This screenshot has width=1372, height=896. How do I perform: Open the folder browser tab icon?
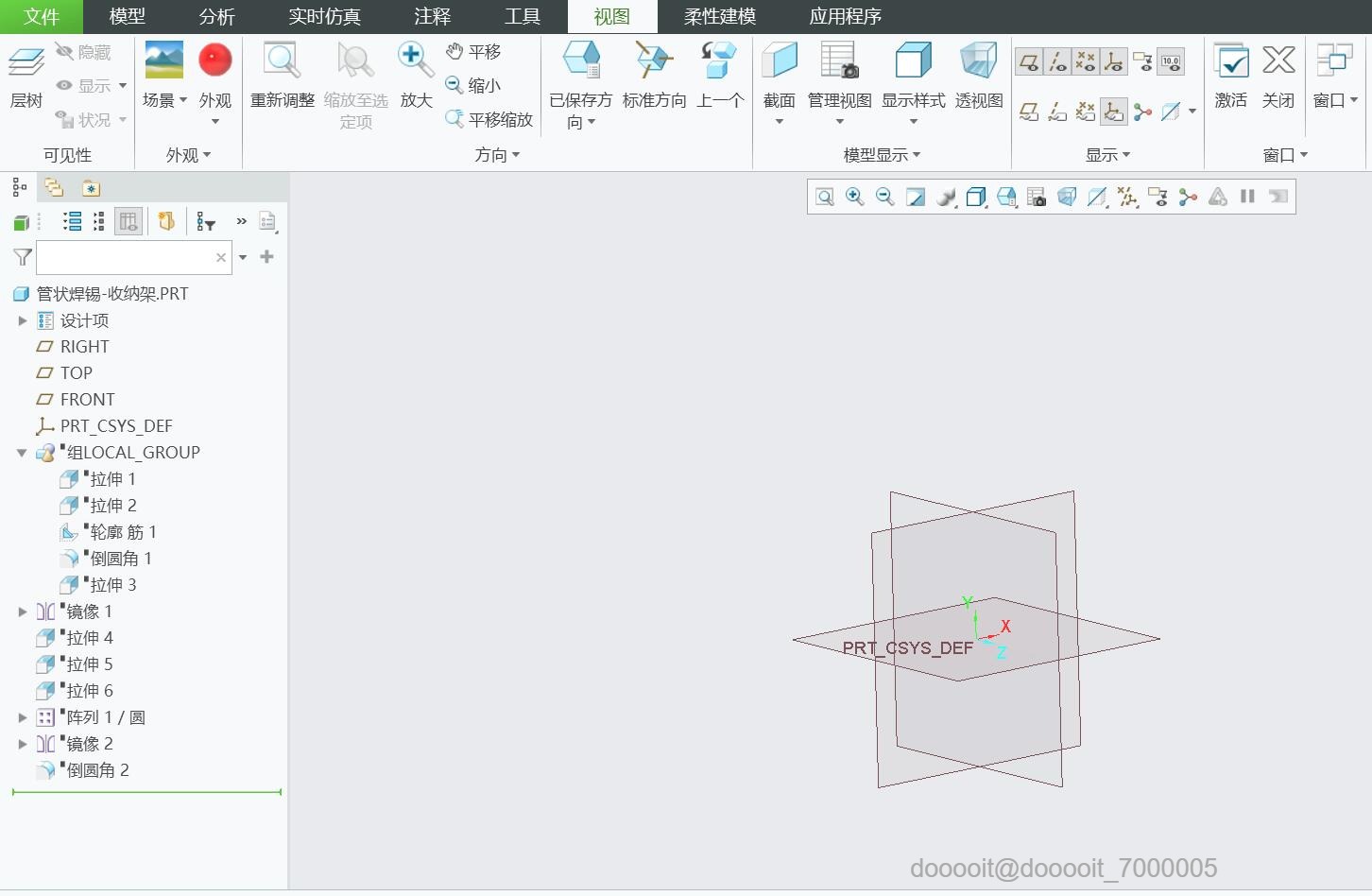point(54,188)
